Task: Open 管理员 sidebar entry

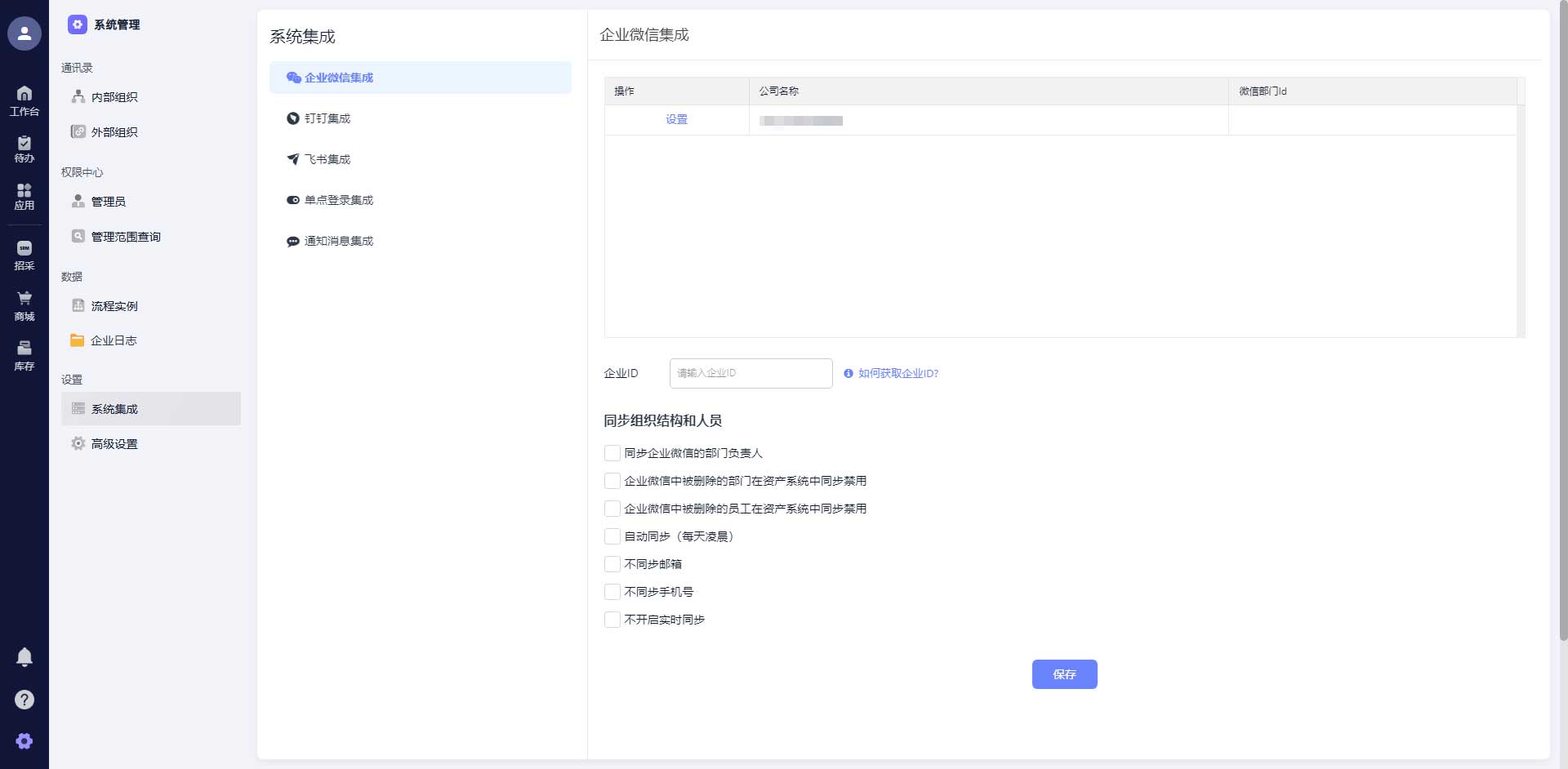Action: [x=151, y=202]
